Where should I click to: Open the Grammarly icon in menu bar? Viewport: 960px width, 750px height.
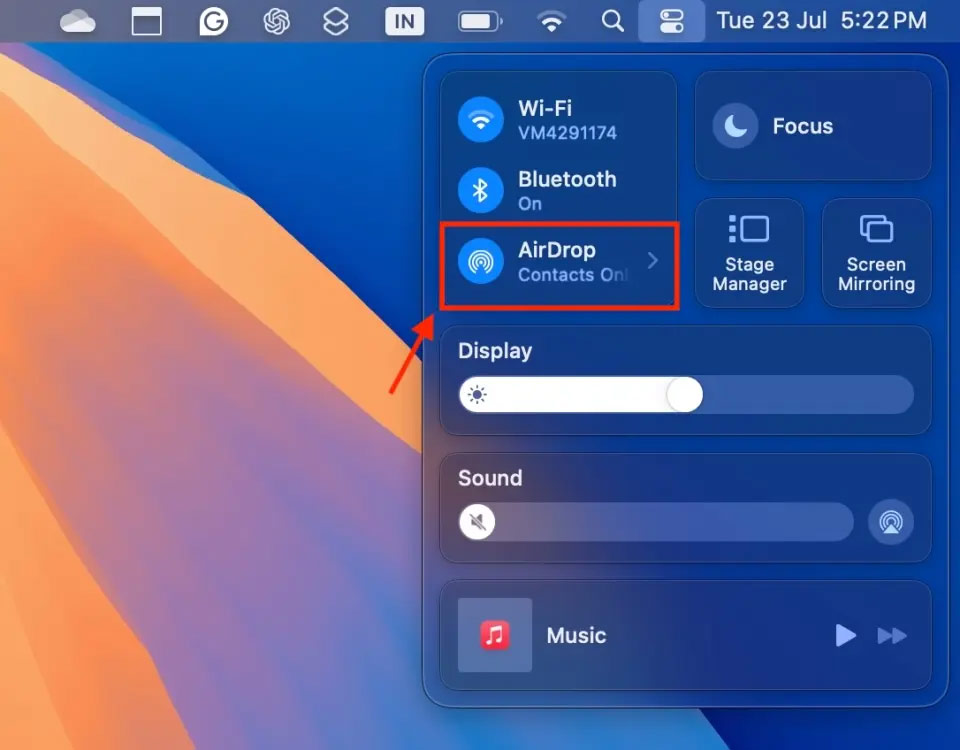pyautogui.click(x=213, y=20)
